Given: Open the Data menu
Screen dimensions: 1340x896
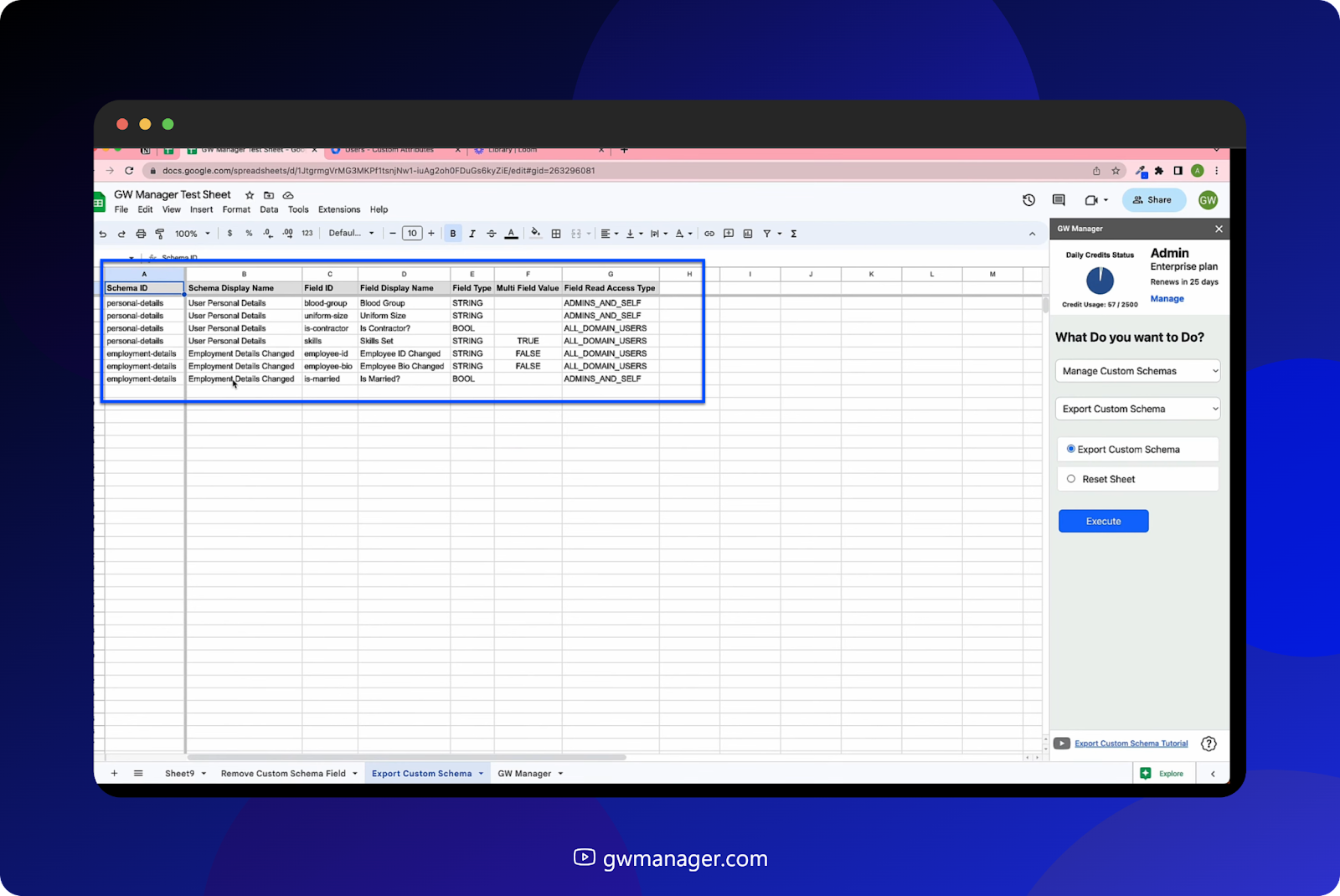Looking at the screenshot, I should point(269,210).
